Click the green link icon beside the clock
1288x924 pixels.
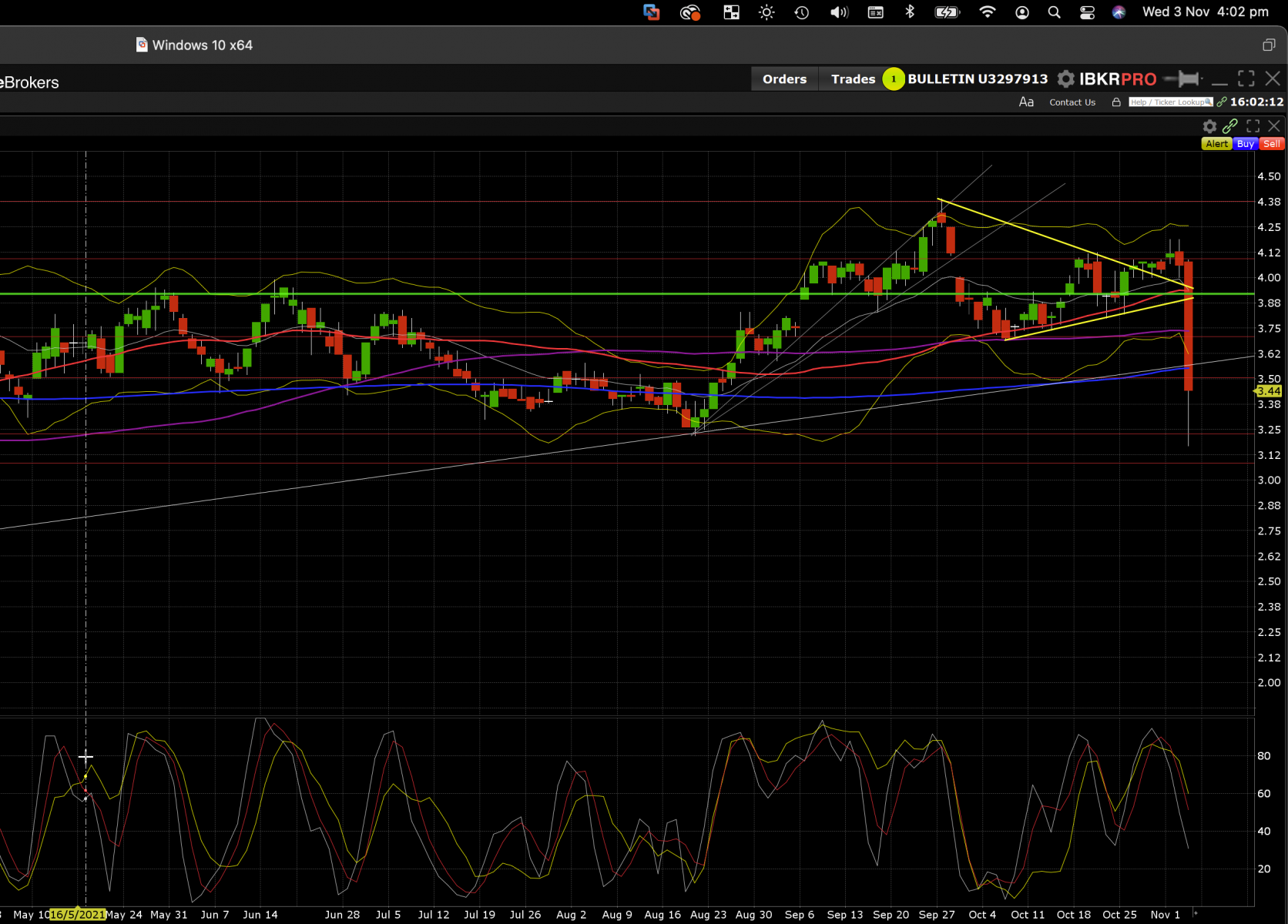coord(1222,102)
